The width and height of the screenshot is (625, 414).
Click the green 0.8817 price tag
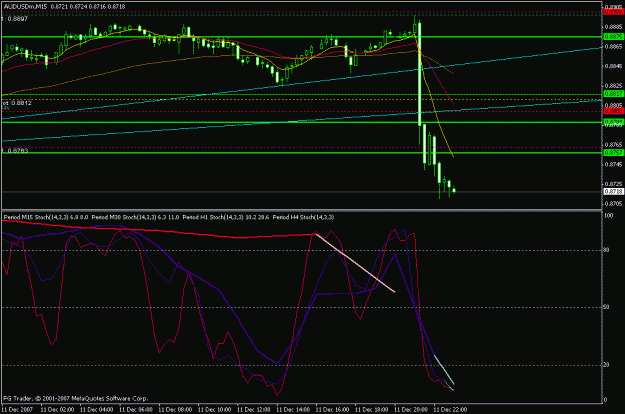(x=613, y=94)
